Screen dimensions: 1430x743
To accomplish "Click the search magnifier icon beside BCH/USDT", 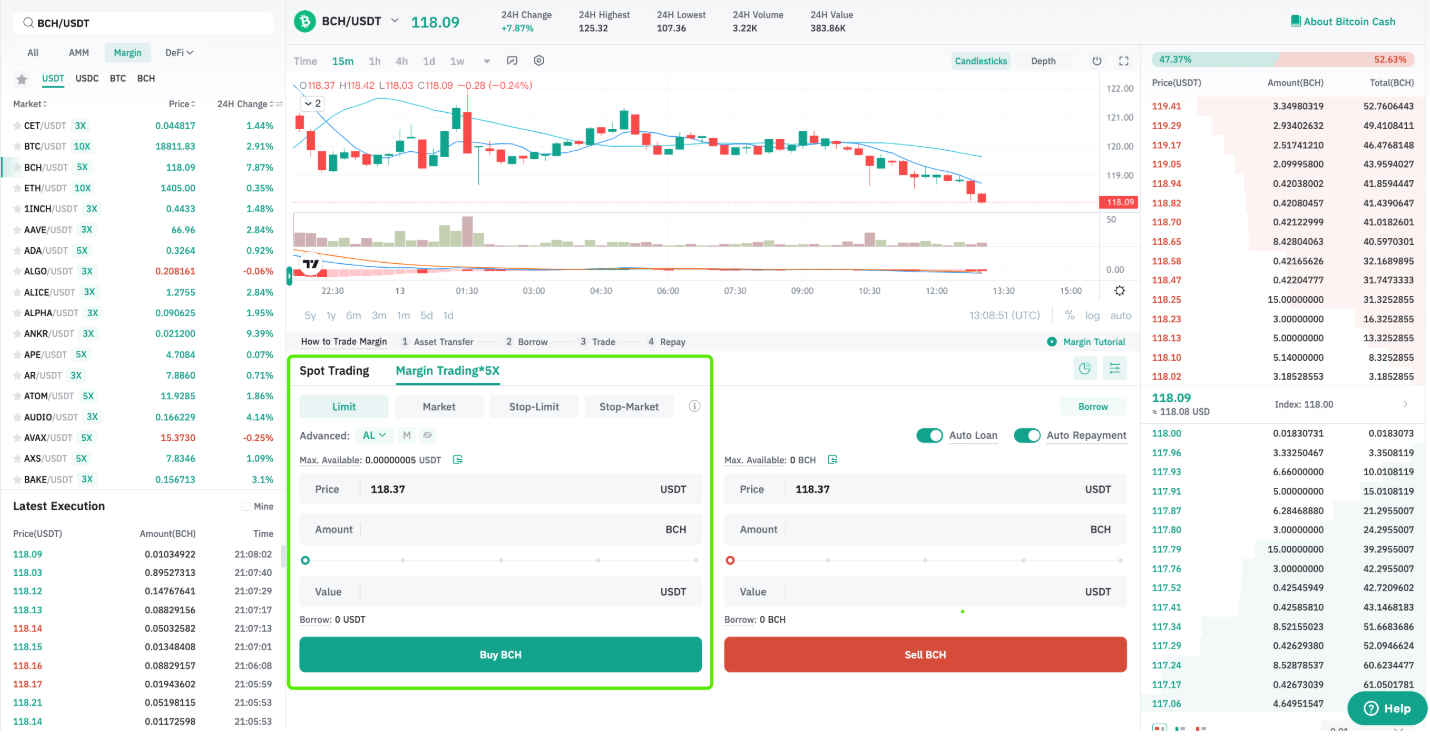I will tap(28, 23).
